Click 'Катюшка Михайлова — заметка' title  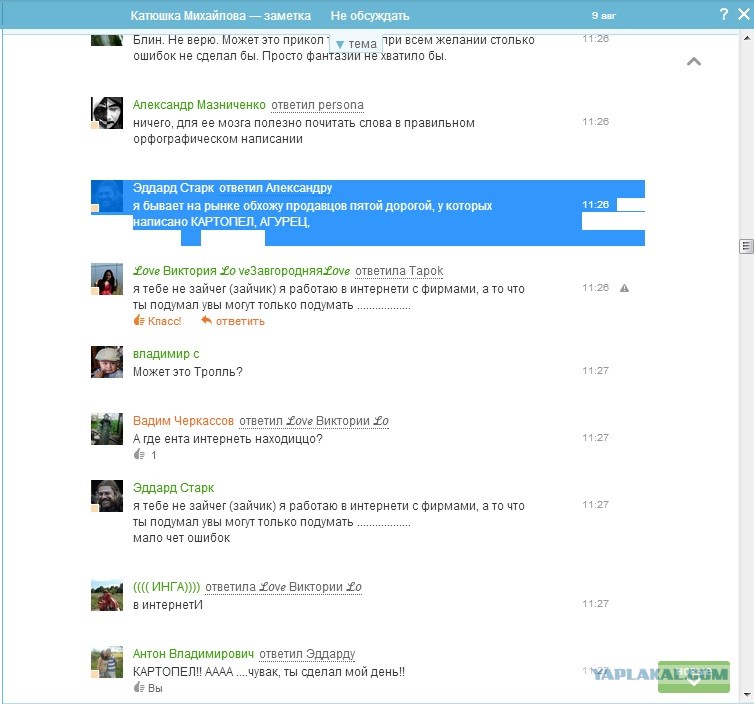[x=221, y=16]
